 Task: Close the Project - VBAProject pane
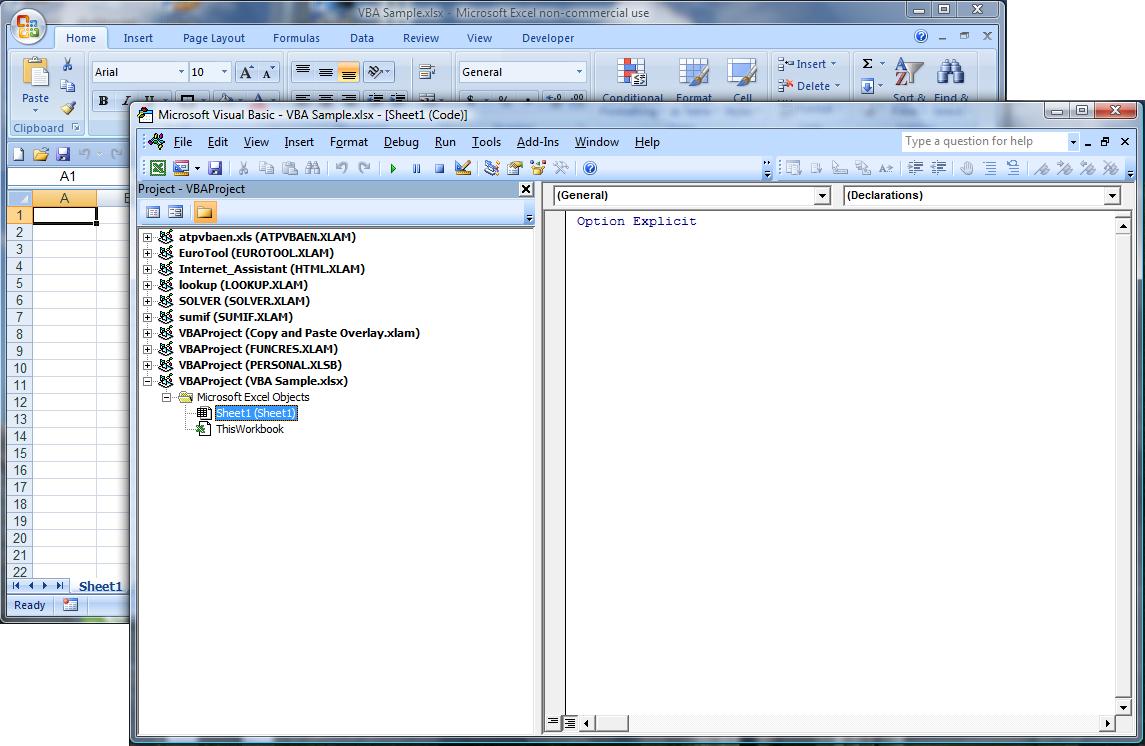526,189
